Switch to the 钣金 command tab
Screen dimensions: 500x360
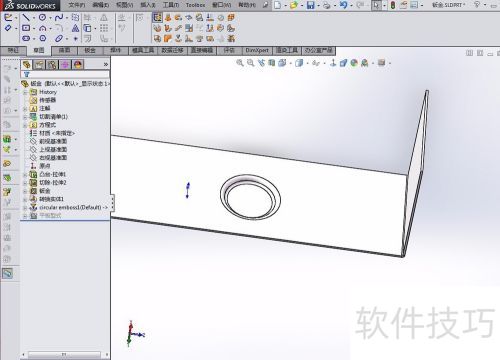tap(90, 50)
